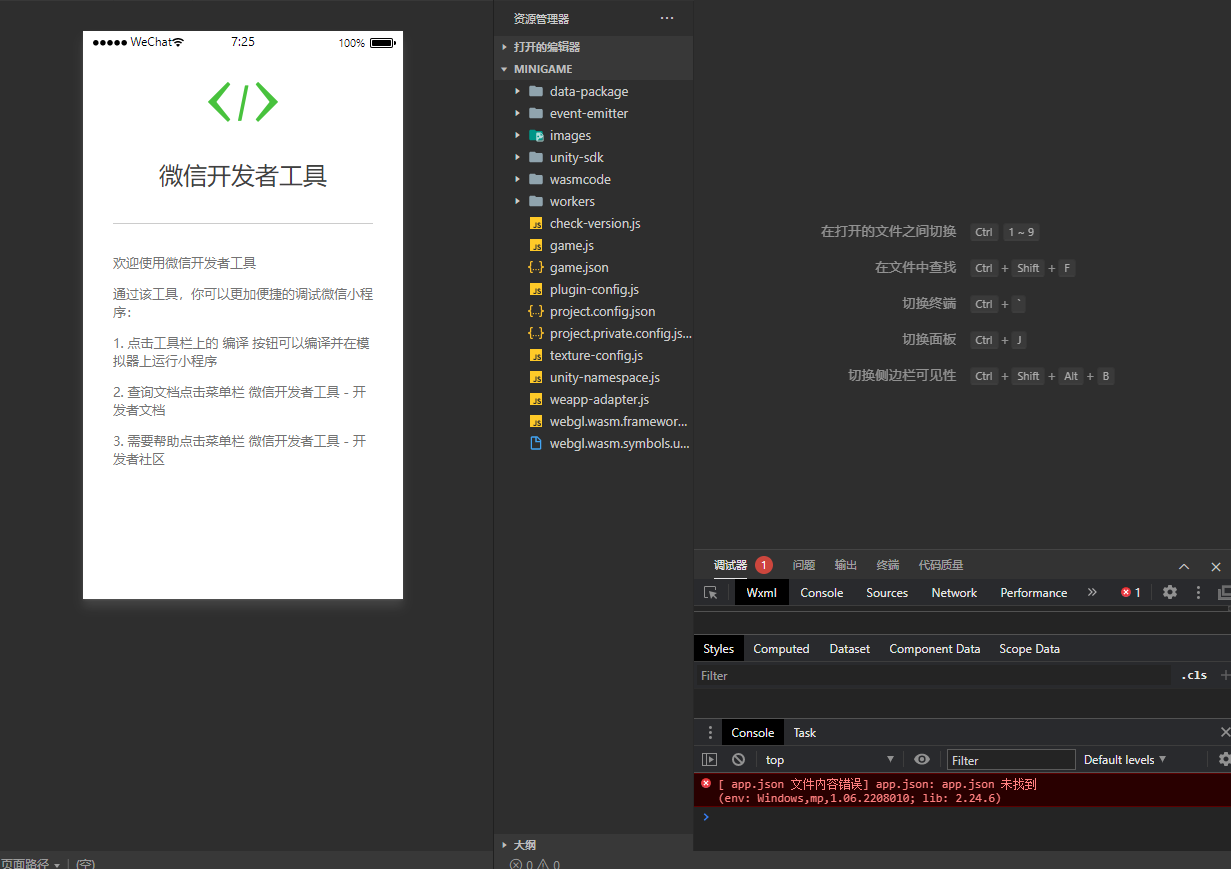This screenshot has height=869, width=1231.
Task: Open the devtools vertical three-dot menu
Action: (1198, 593)
